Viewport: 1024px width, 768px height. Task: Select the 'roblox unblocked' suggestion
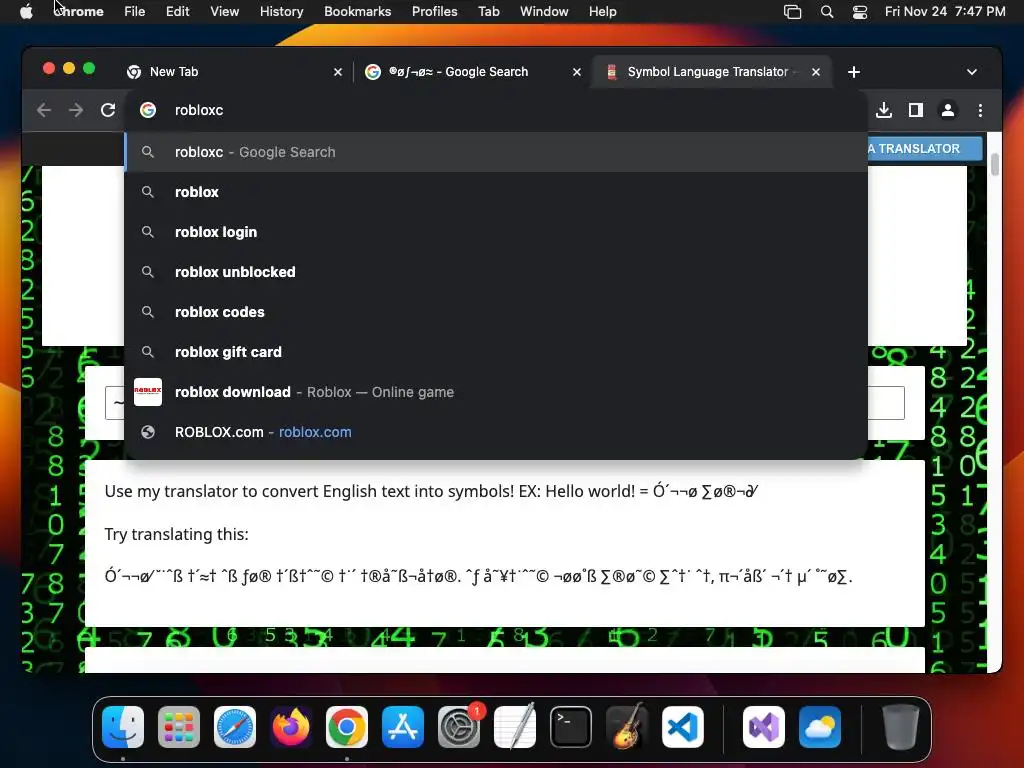click(496, 272)
